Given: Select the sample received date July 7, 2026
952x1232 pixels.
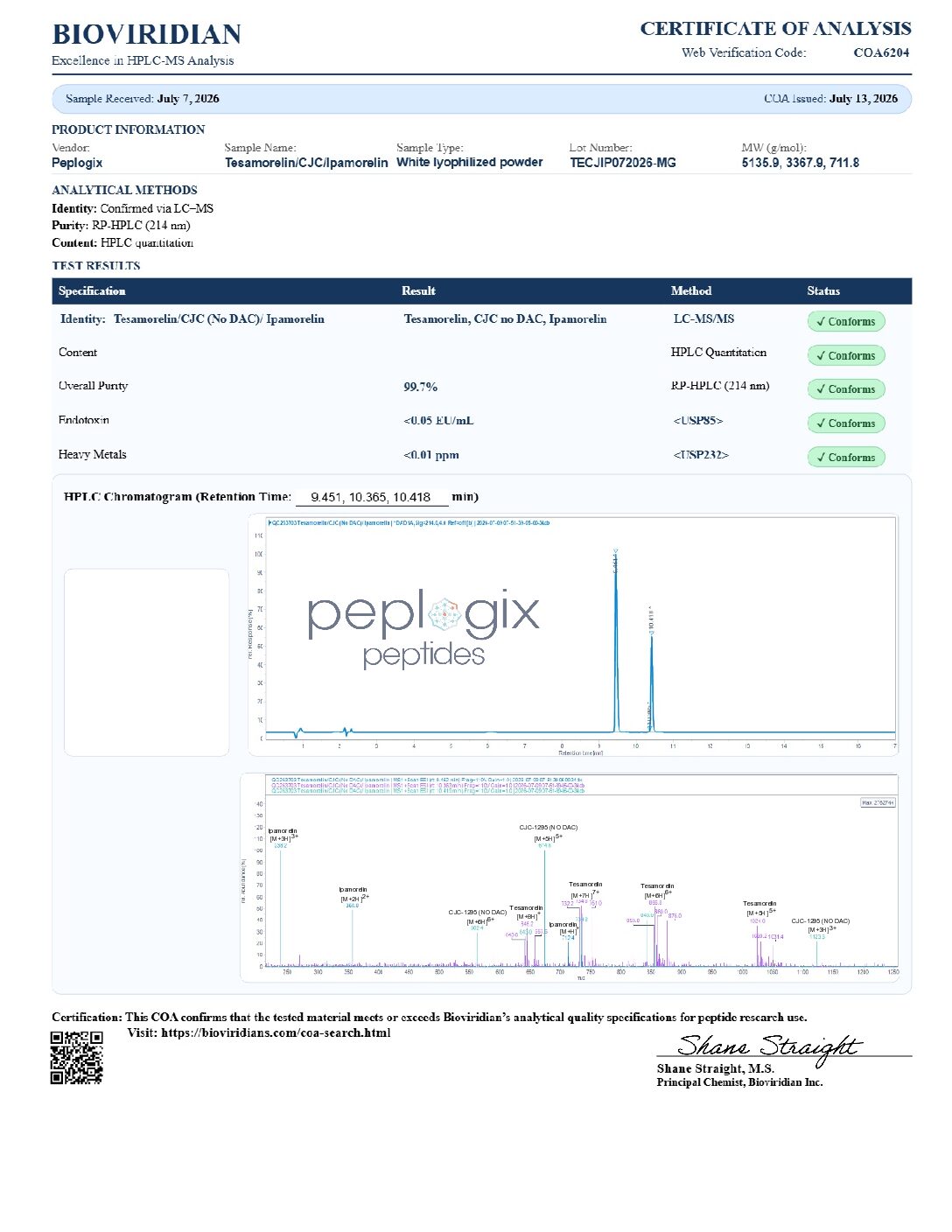Looking at the screenshot, I should coord(188,99).
